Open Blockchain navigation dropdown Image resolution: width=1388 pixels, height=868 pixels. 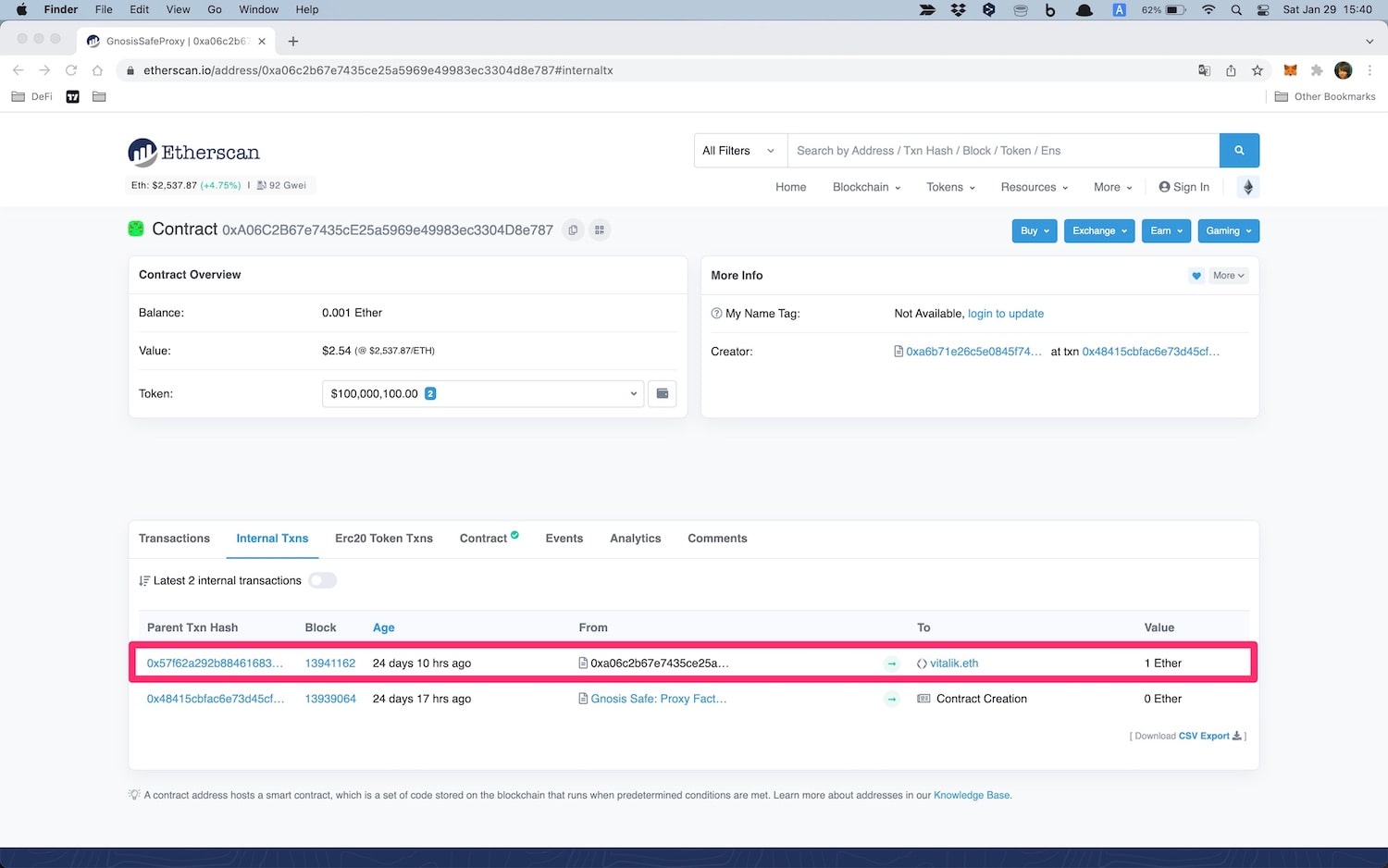(x=866, y=187)
